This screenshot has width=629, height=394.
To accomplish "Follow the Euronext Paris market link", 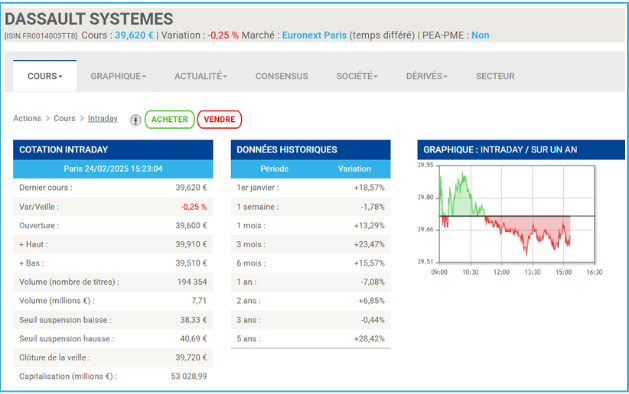I will pyautogui.click(x=314, y=35).
